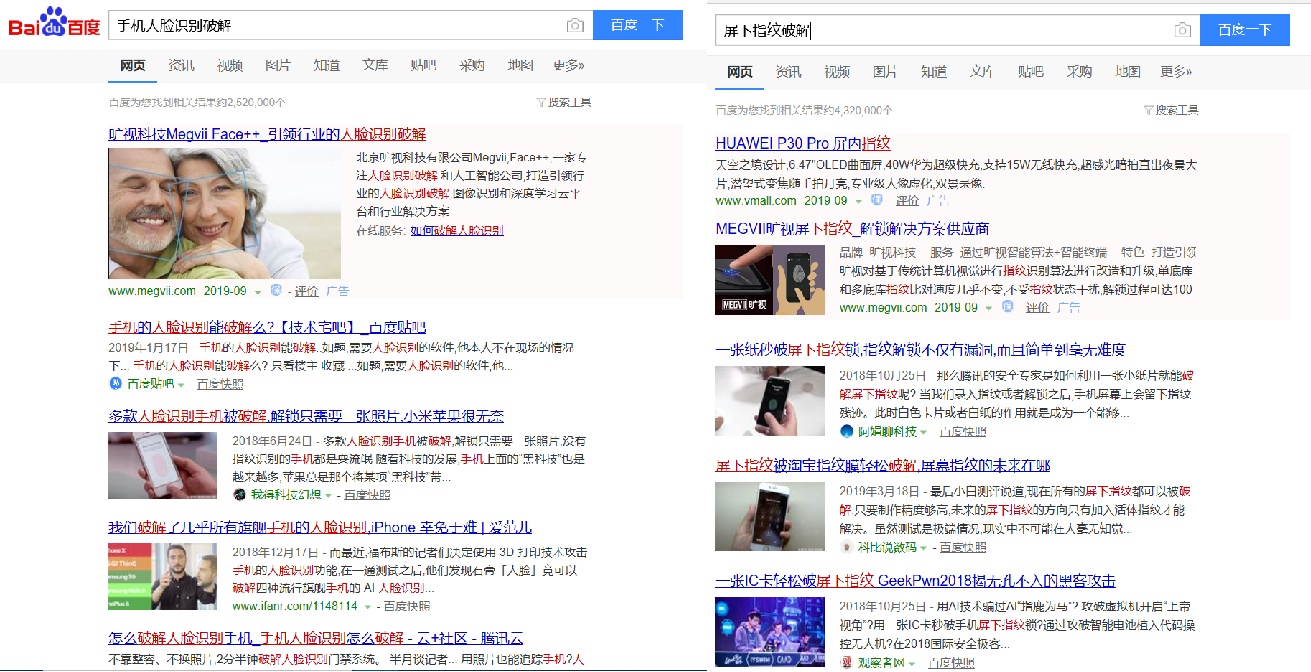
Task: Open 多款人脸识别手机被破解 result title
Action: point(306,416)
